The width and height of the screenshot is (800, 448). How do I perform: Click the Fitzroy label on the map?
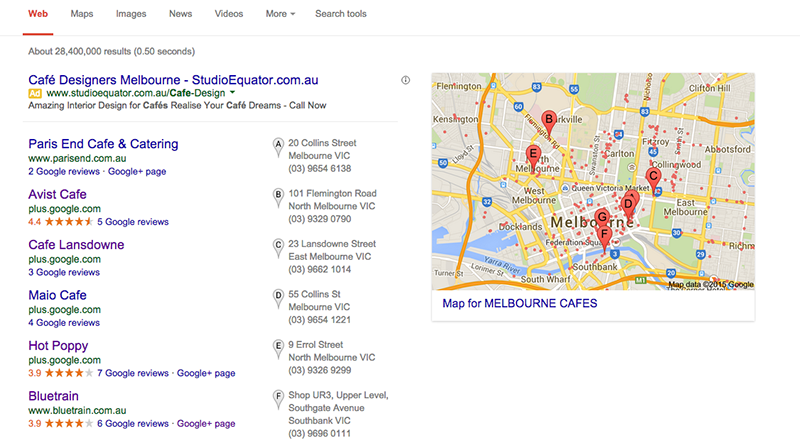(655, 142)
